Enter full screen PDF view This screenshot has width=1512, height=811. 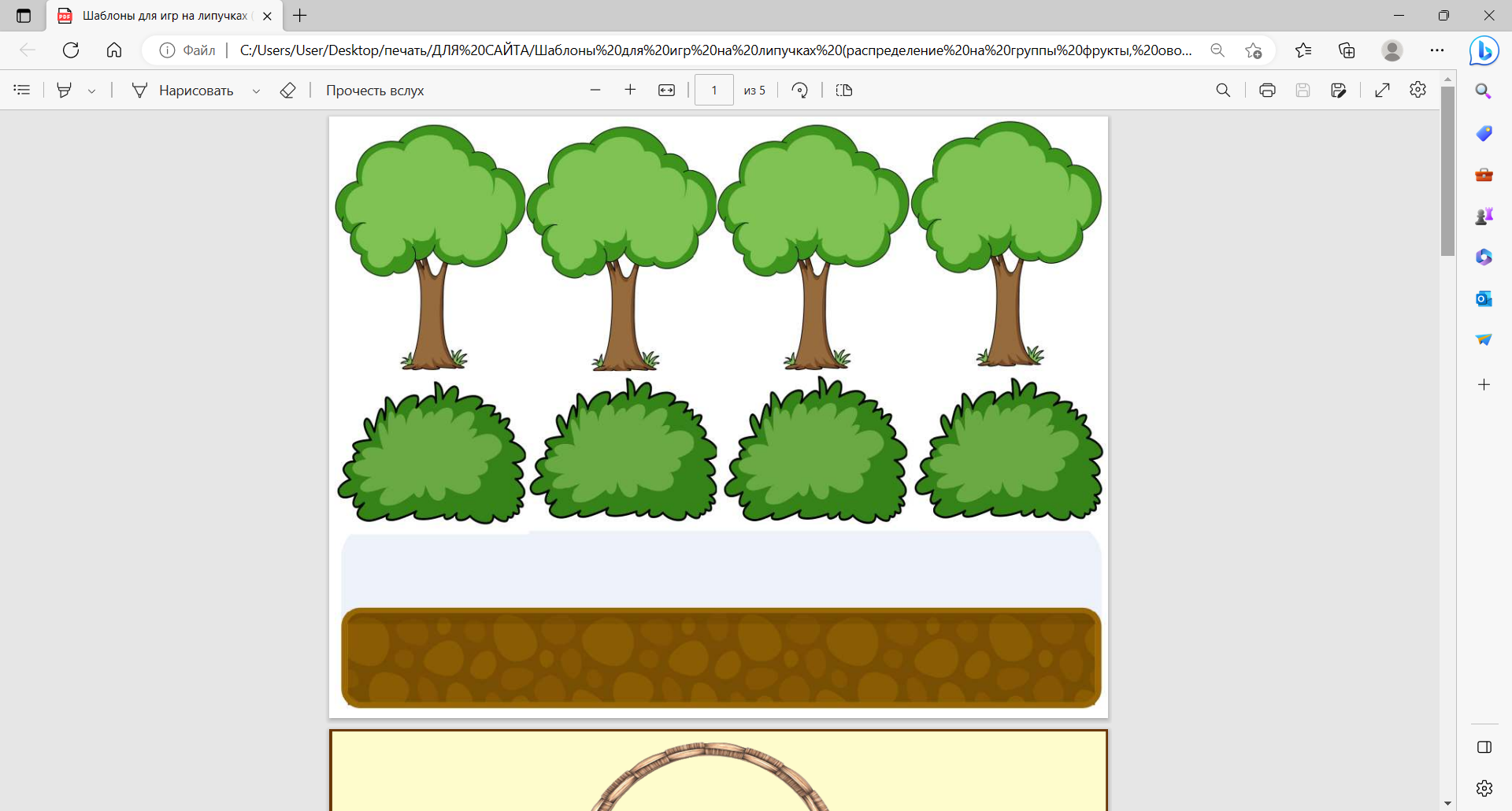[x=1382, y=91]
